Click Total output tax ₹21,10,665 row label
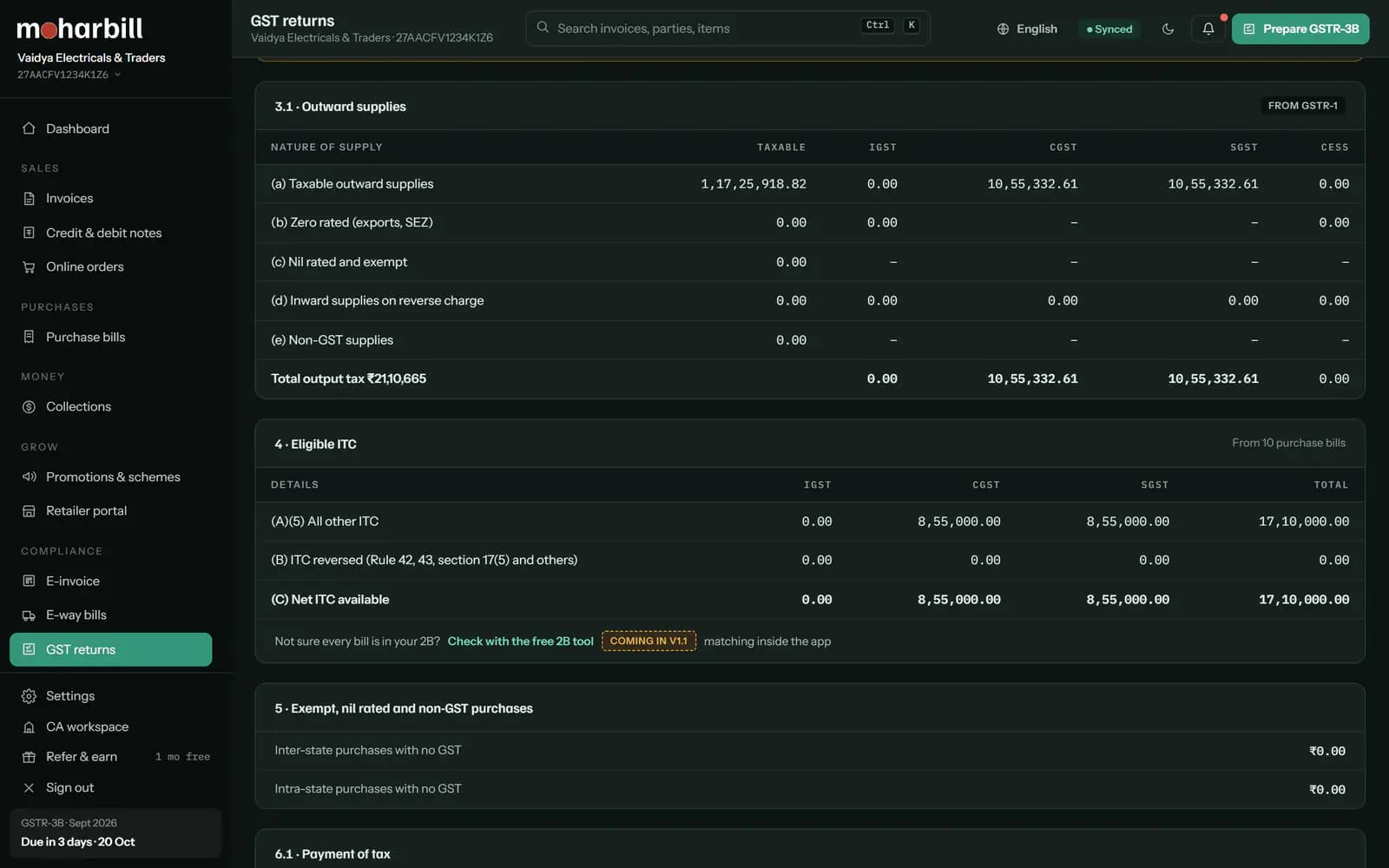Viewport: 1389px width, 868px height. (348, 378)
